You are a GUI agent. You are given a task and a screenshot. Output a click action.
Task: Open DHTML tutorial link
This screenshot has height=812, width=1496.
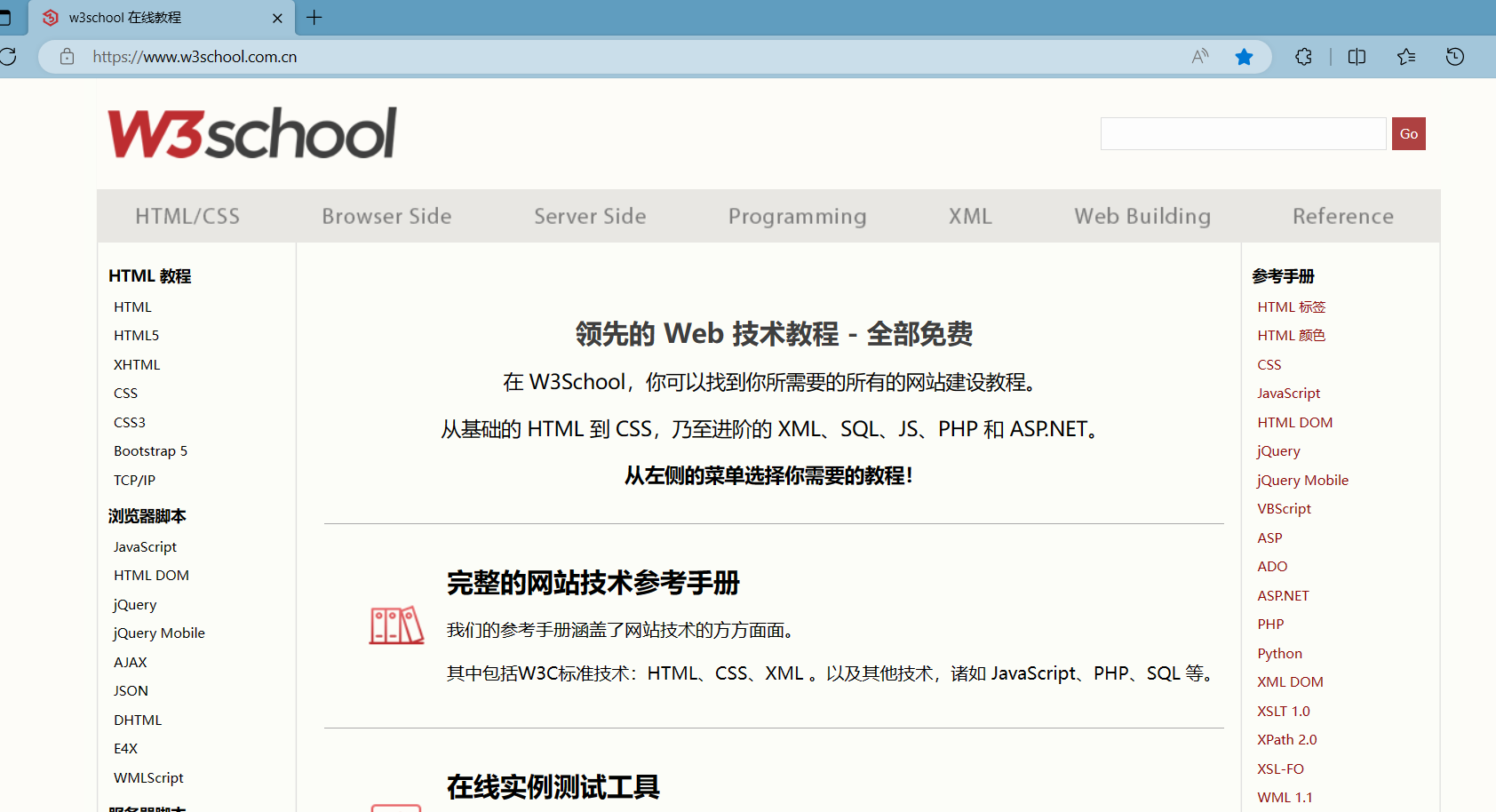pyautogui.click(x=138, y=720)
